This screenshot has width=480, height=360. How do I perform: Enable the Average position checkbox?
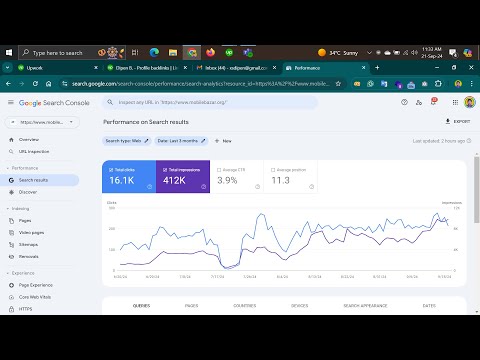pos(273,170)
